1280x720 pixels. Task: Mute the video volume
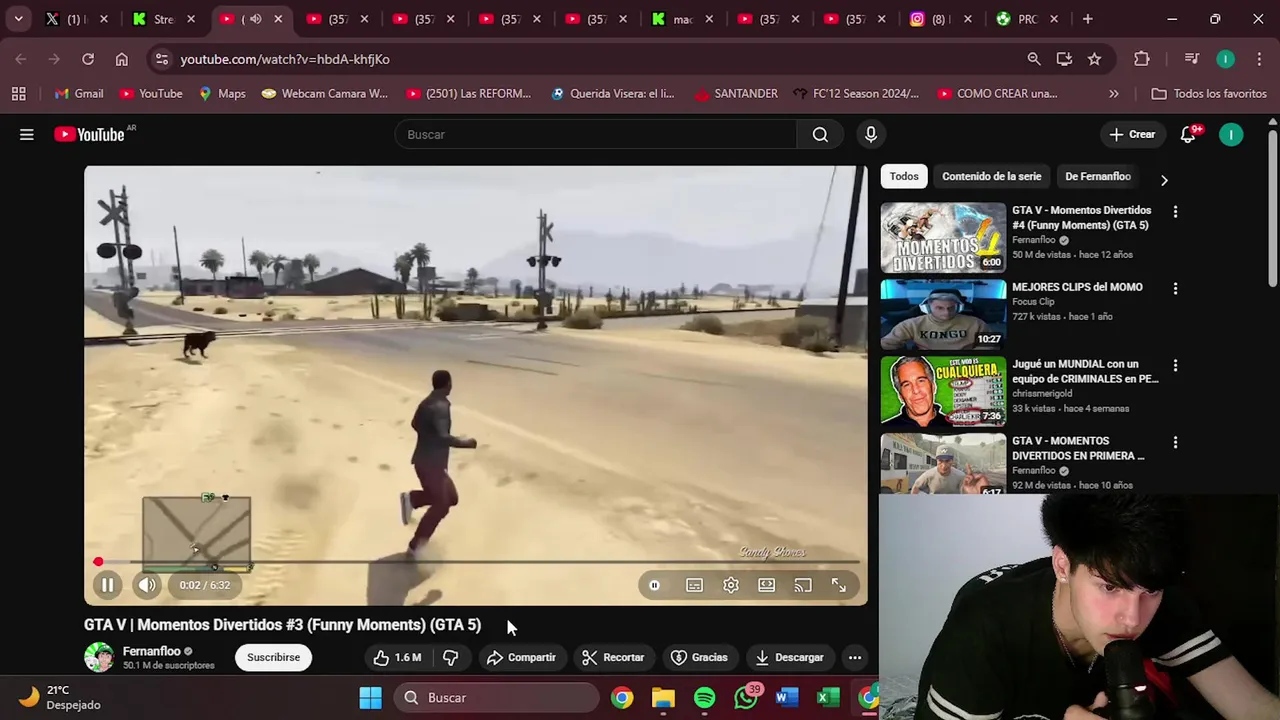pyautogui.click(x=147, y=585)
